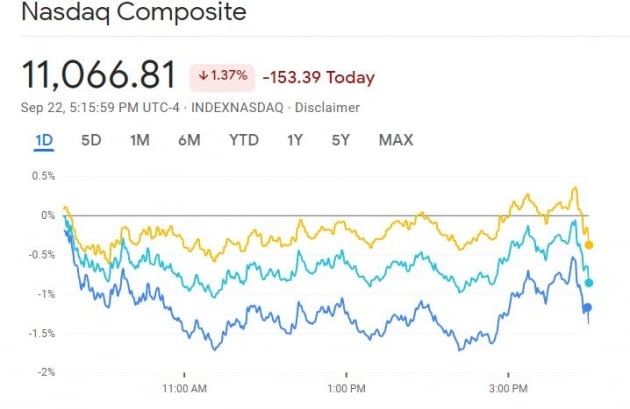Click the 1:00 PM axis label
The width and height of the screenshot is (630, 409).
coord(345,387)
